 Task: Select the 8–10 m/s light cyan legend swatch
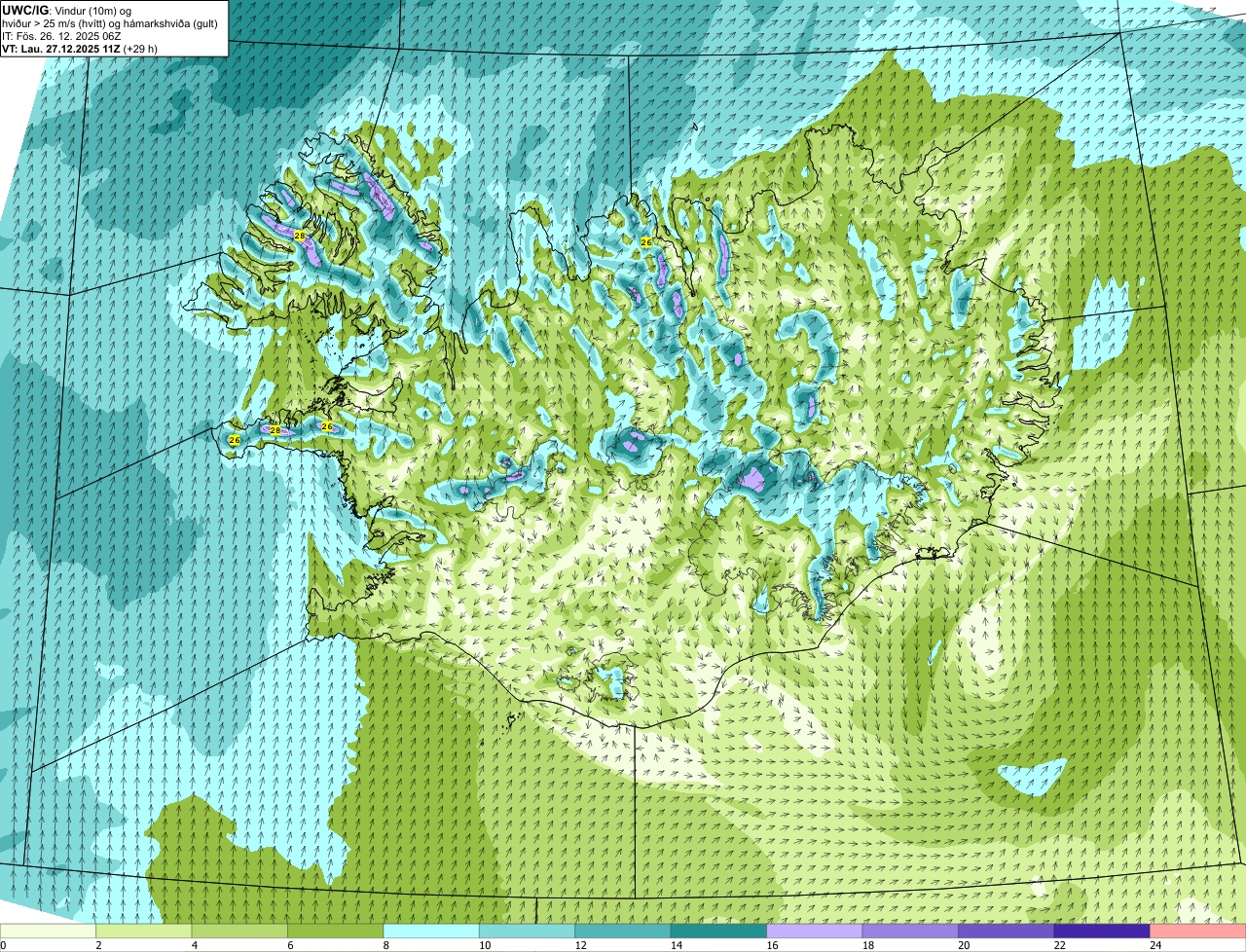click(432, 931)
